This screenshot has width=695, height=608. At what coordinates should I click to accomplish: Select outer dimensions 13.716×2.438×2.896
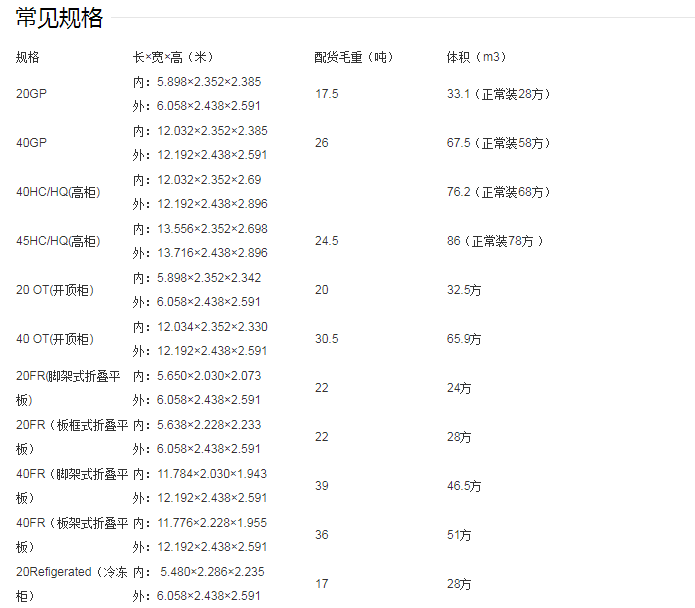212,253
